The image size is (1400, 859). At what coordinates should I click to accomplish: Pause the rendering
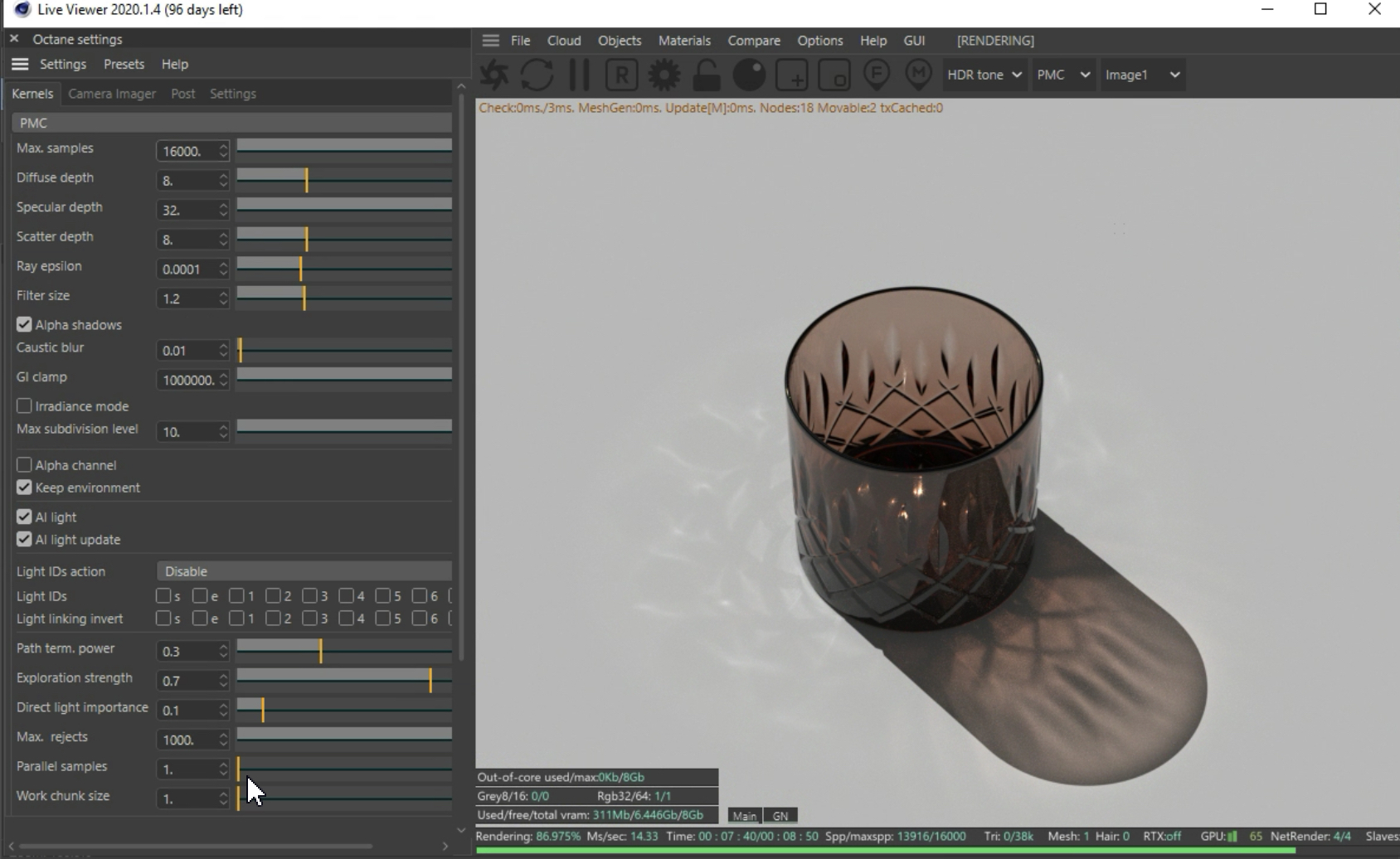click(579, 75)
